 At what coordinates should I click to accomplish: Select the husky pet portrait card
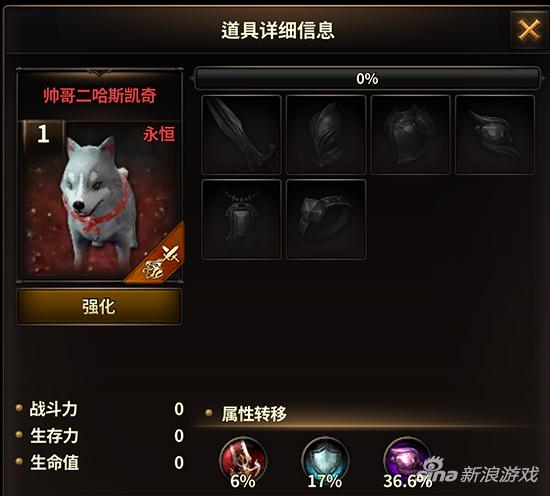pos(100,200)
